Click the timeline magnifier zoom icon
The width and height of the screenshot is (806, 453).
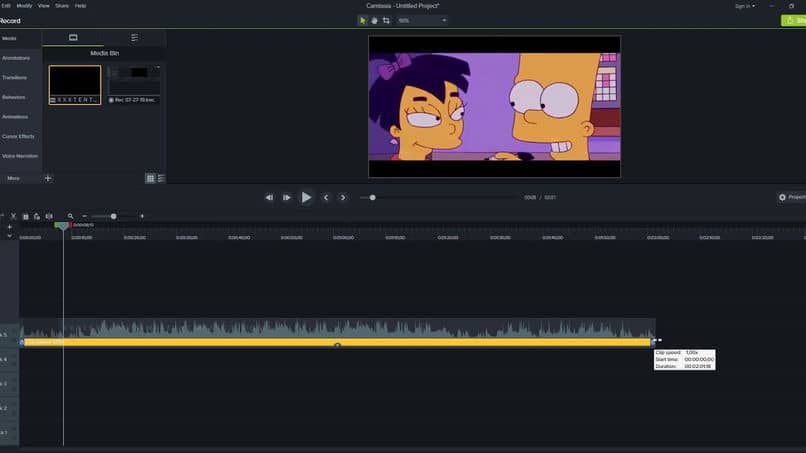coord(70,216)
